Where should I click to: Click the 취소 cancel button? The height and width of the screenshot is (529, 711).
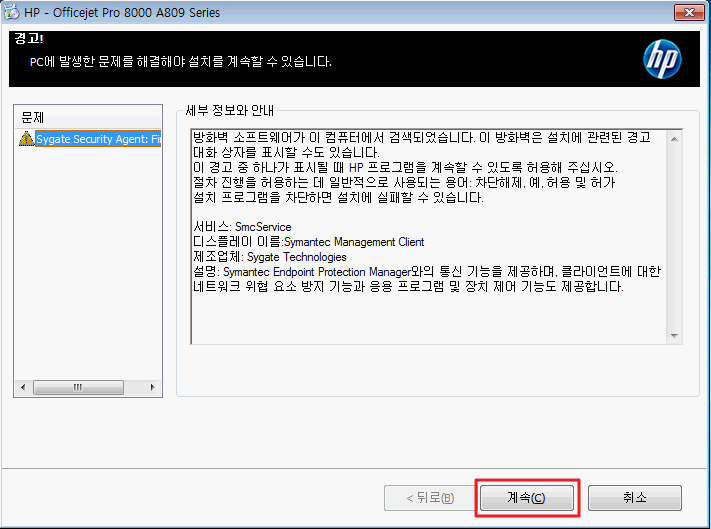pyautogui.click(x=634, y=498)
